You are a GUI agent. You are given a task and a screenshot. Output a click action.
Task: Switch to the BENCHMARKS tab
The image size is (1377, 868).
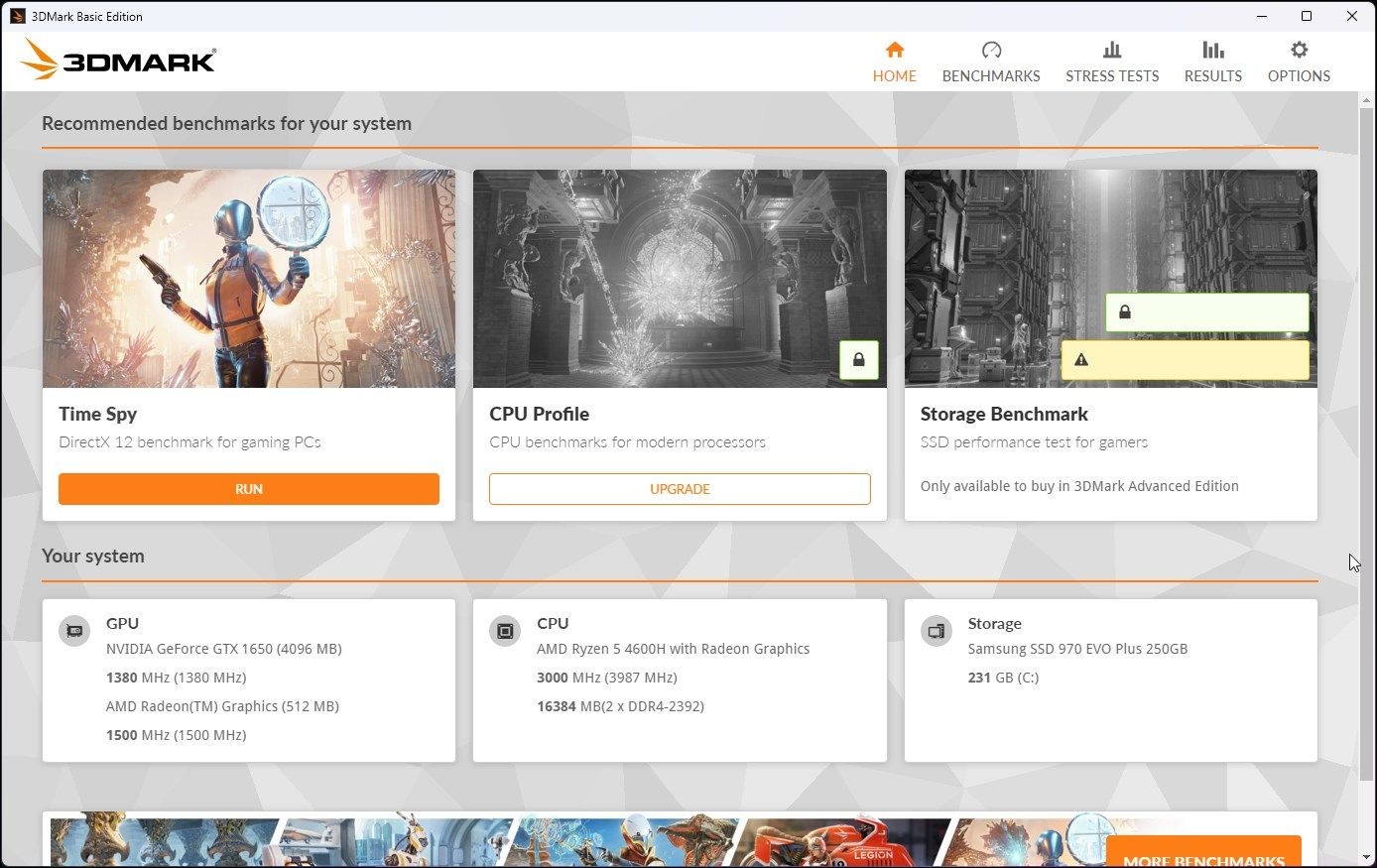click(x=991, y=62)
